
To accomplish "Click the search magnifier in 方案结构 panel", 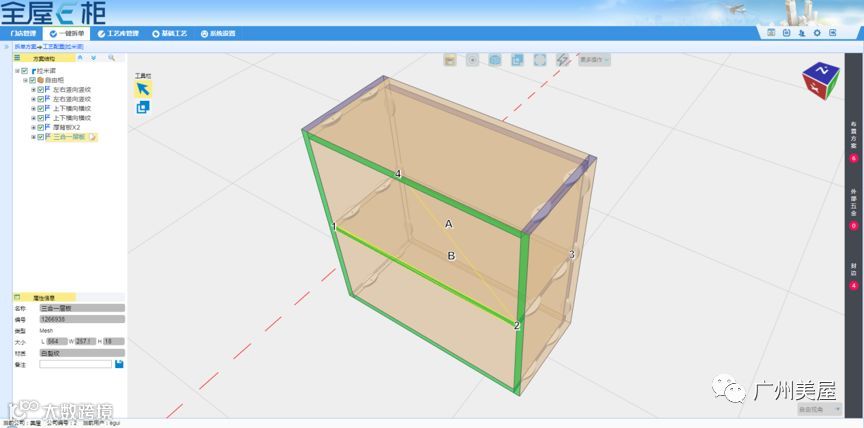I will (x=111, y=58).
